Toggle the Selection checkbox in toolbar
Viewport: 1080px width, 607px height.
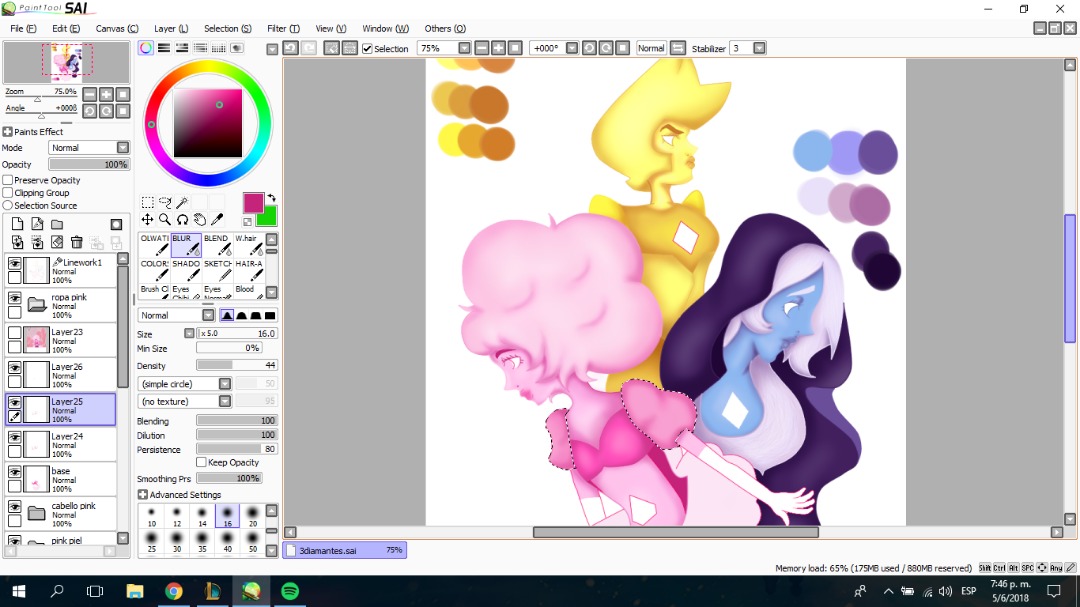click(x=367, y=48)
